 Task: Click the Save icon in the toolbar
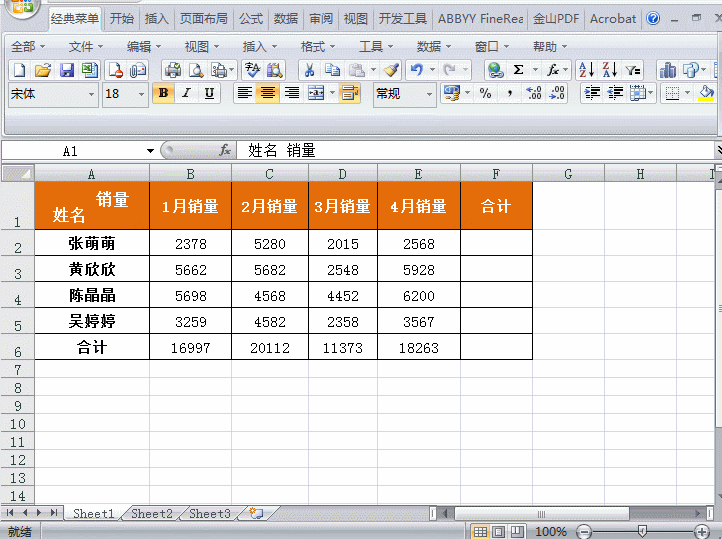pos(66,70)
